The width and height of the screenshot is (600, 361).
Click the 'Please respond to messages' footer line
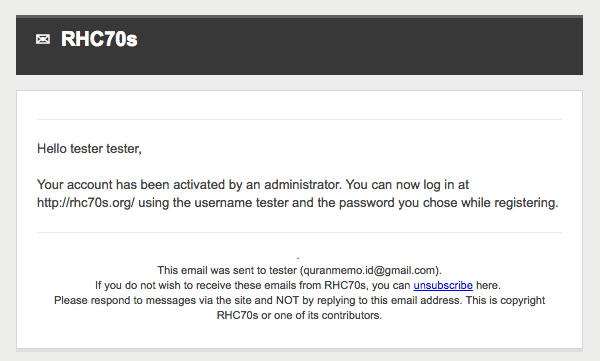[x=299, y=300]
